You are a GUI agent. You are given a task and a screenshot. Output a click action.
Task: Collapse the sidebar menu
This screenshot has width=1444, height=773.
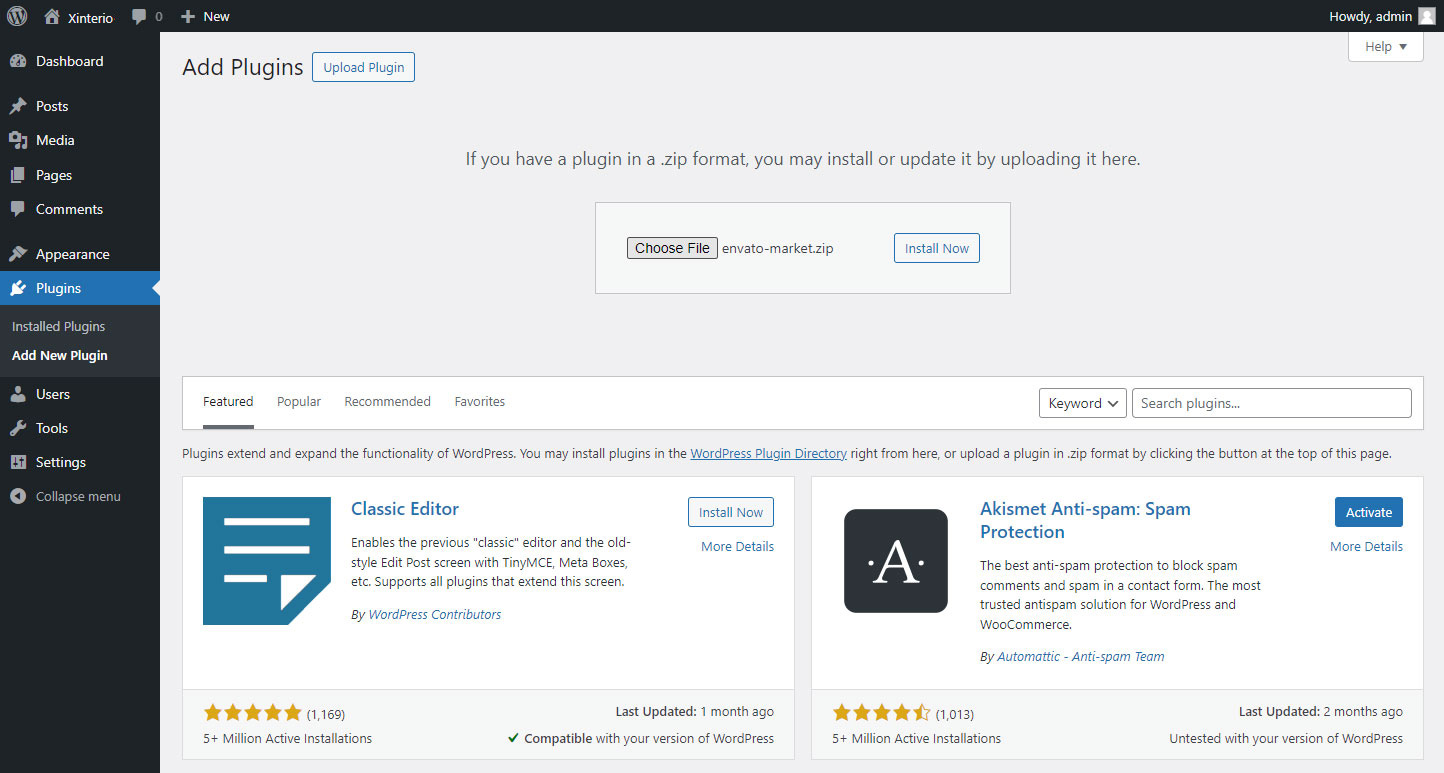pyautogui.click(x=77, y=496)
